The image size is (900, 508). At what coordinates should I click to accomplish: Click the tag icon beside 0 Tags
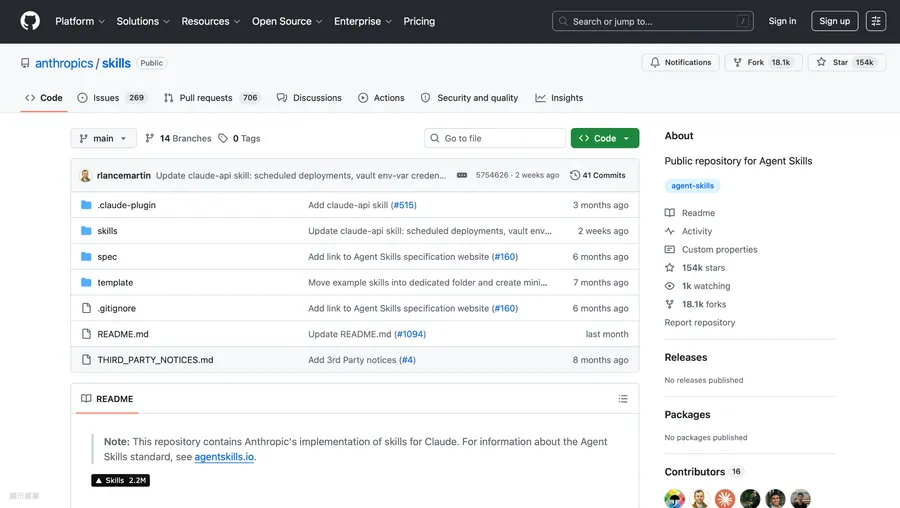(223, 138)
